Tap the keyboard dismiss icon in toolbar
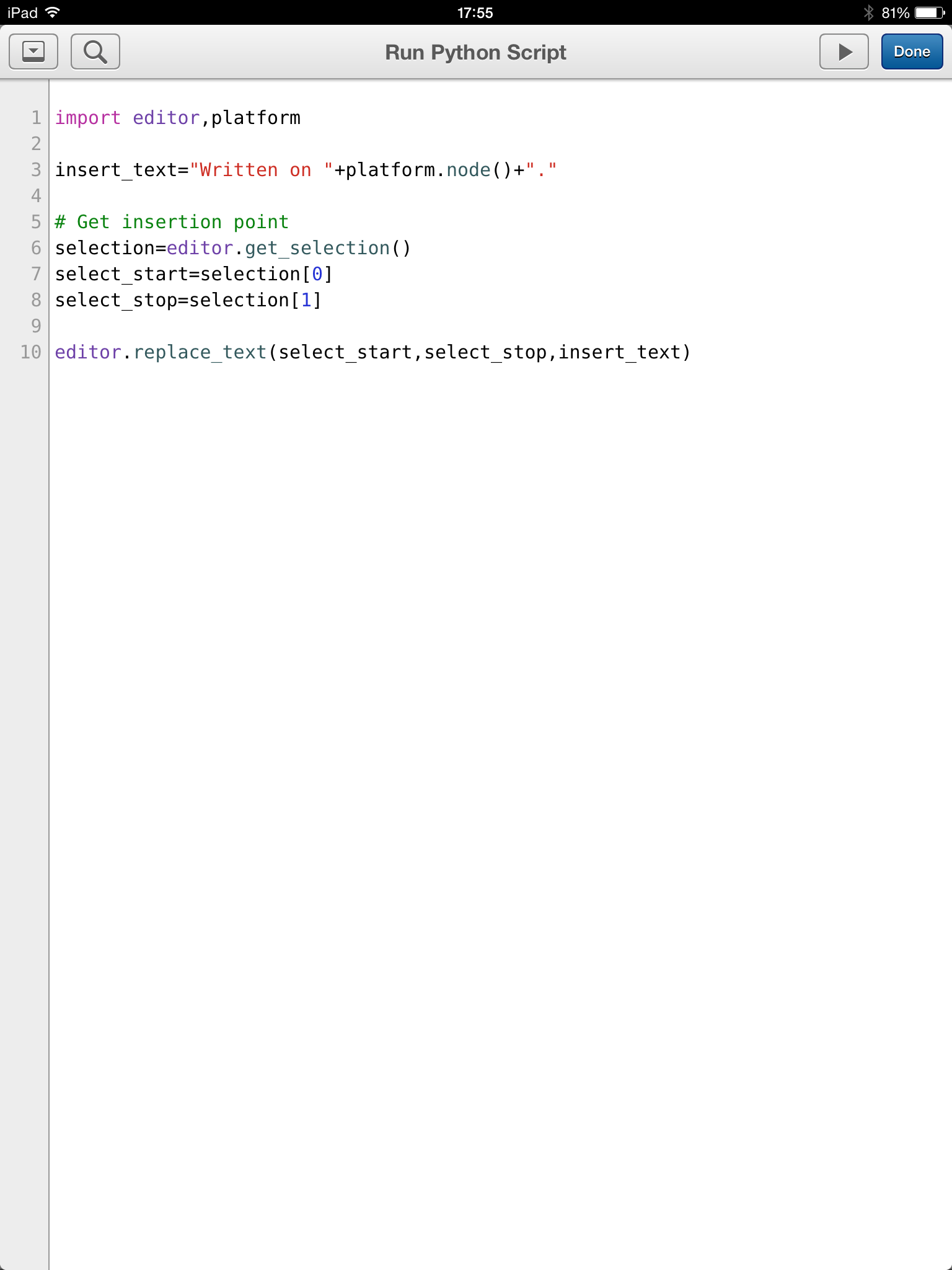This screenshot has height=1270, width=952. click(x=33, y=52)
